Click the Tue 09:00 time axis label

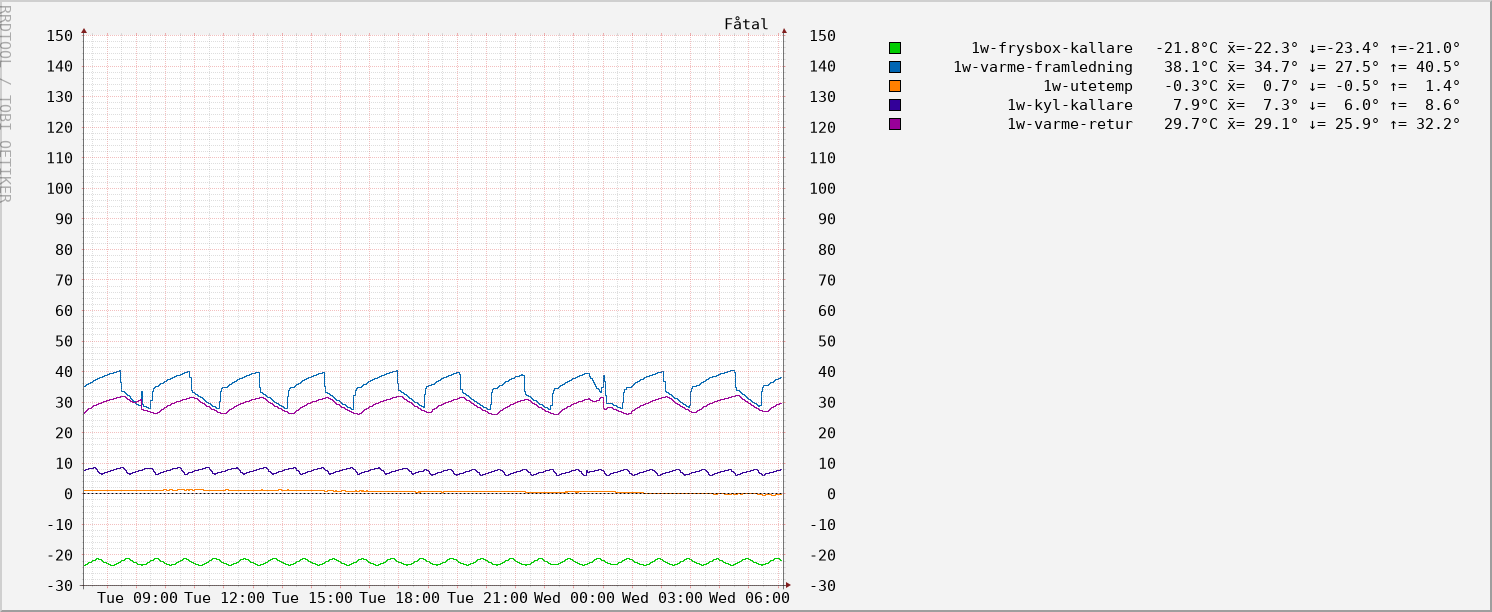pos(137,598)
